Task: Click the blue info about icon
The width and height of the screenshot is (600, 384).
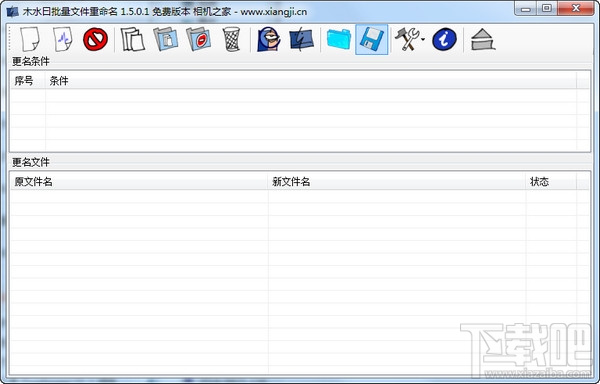Action: [x=444, y=39]
